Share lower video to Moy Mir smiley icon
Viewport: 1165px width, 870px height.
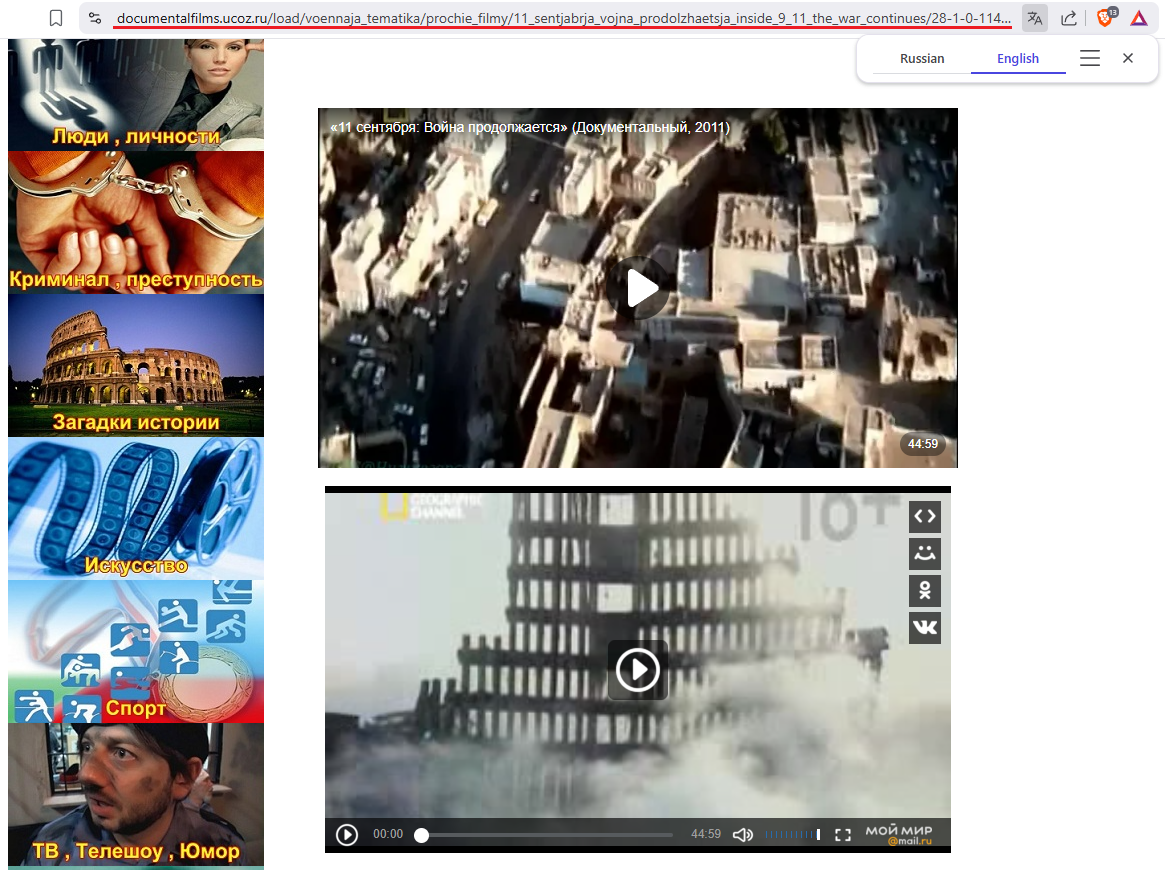tap(925, 554)
